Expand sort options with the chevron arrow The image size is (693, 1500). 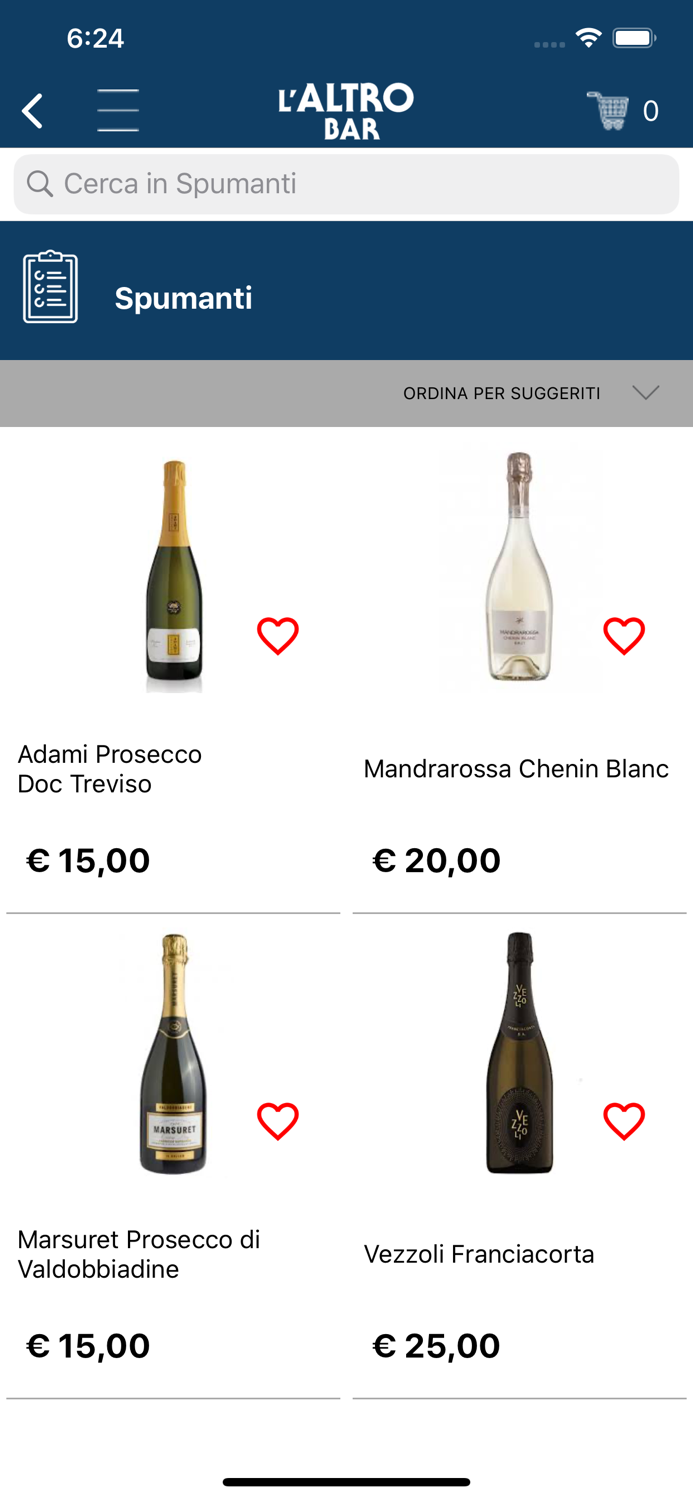[x=646, y=392]
